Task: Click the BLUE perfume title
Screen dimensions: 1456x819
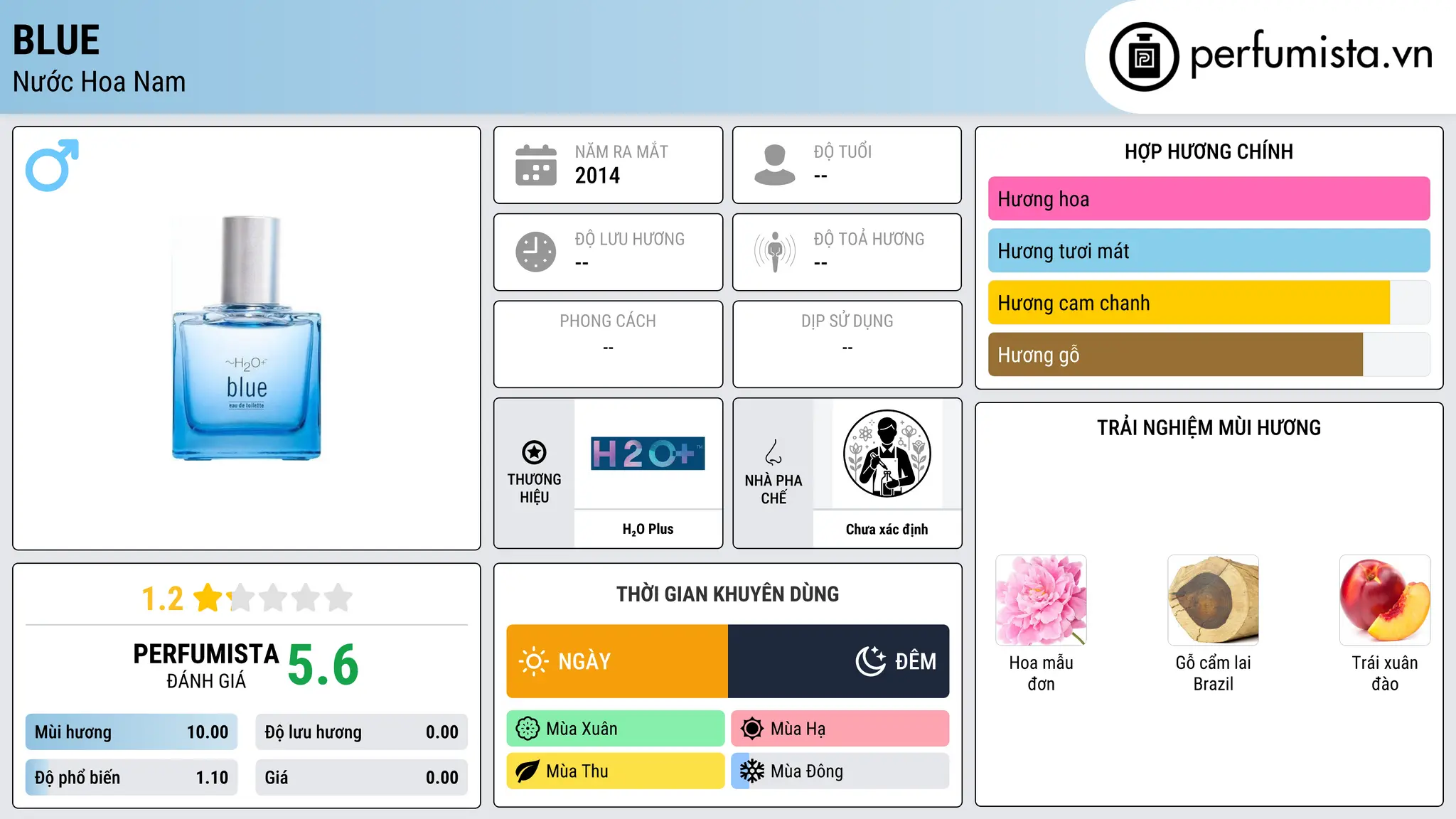Action: point(56,40)
